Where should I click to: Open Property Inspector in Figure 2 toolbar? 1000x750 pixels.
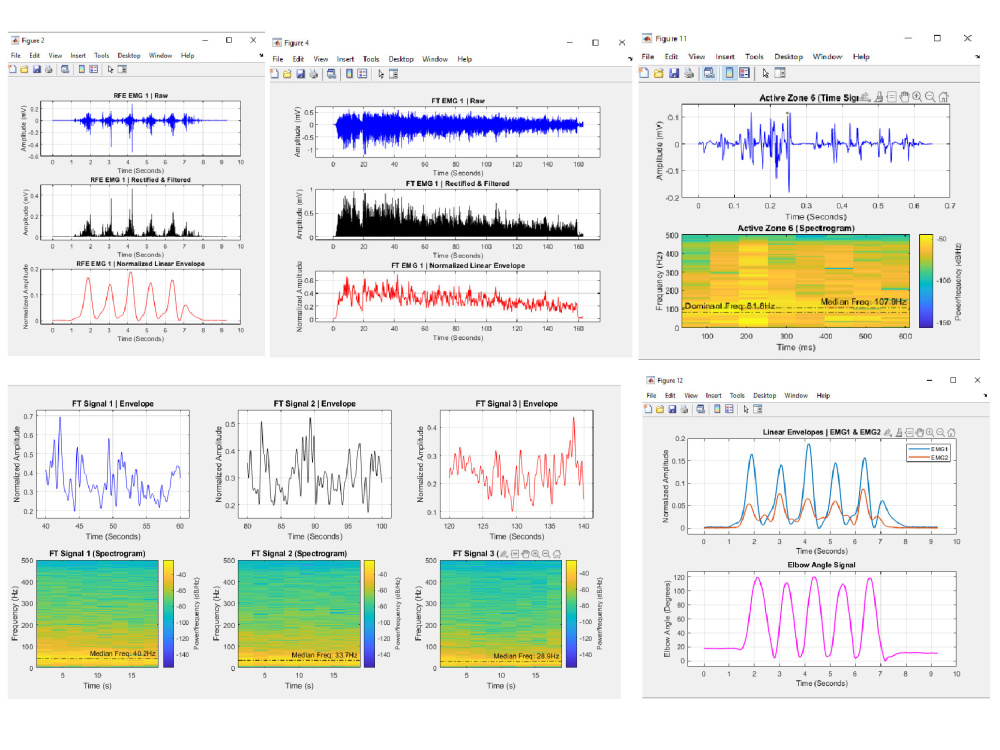point(122,69)
